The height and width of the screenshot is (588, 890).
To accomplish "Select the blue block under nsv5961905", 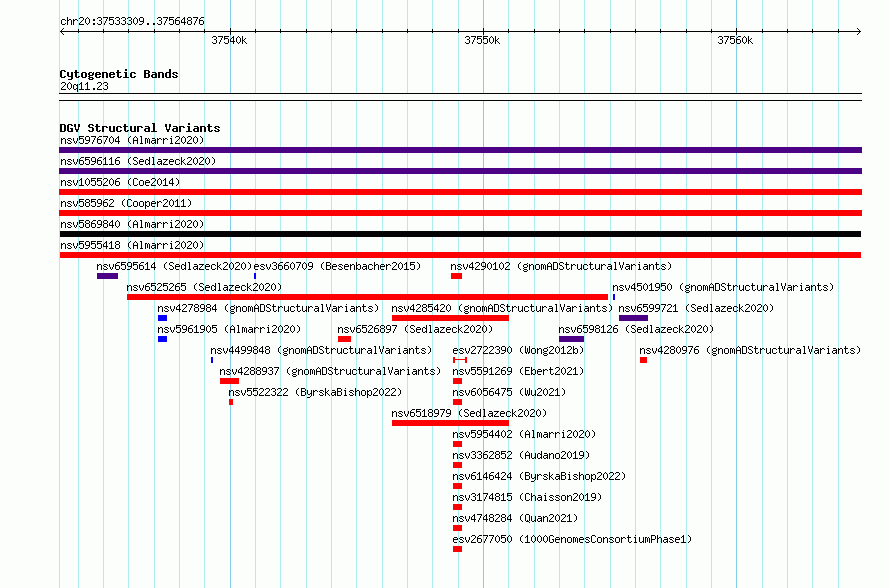I will click(x=162, y=339).
